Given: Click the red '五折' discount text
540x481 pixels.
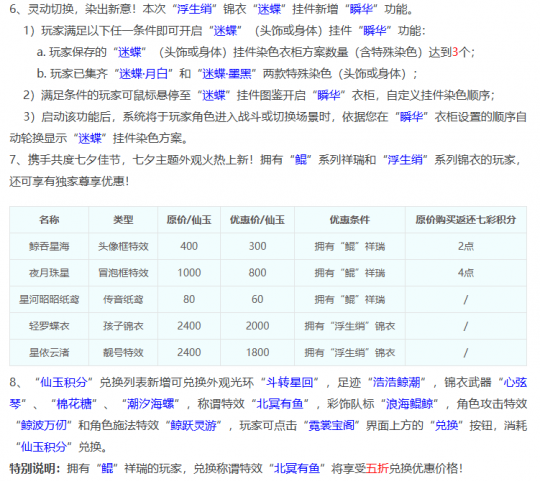Looking at the screenshot, I should pos(377,468).
